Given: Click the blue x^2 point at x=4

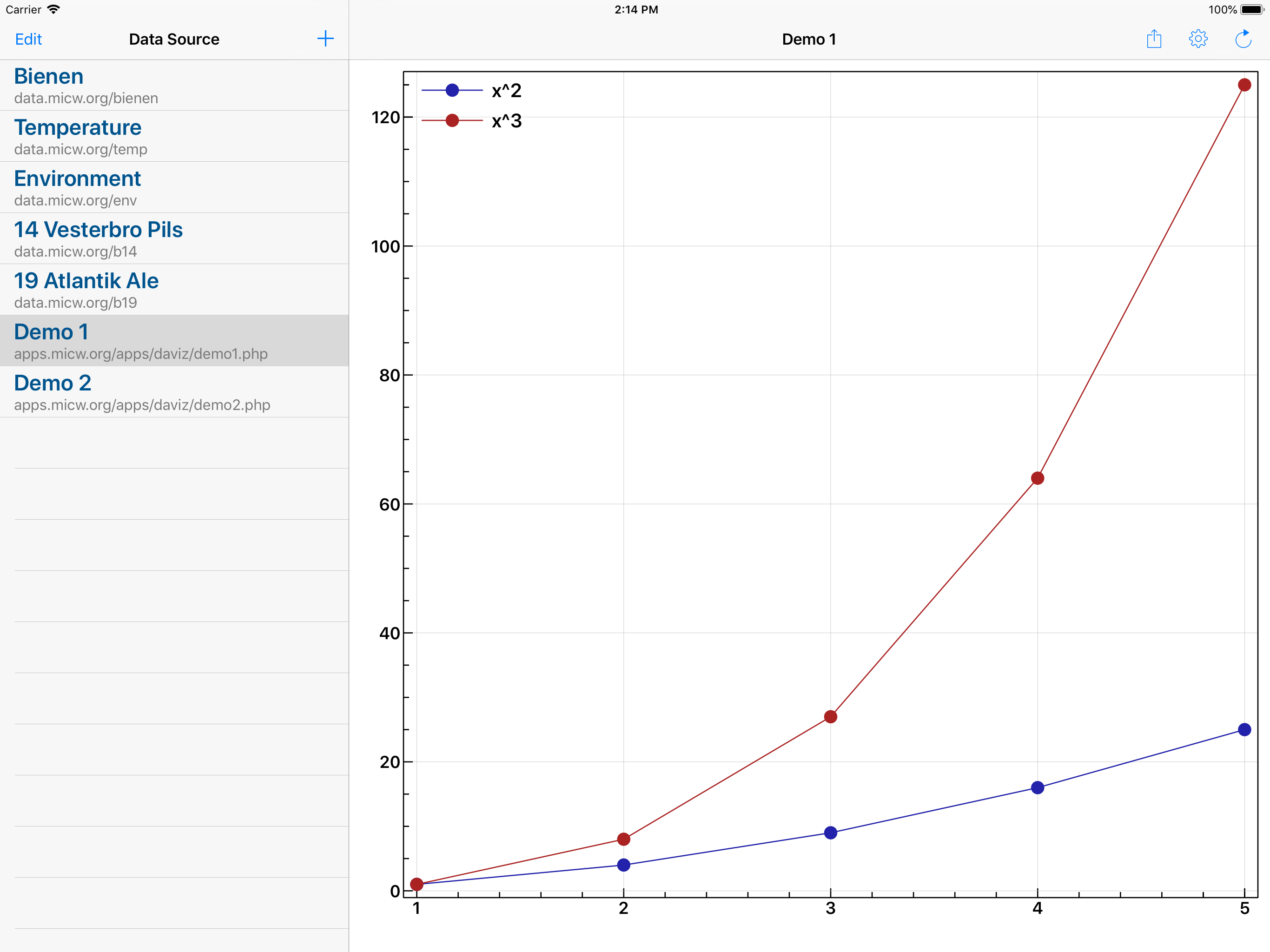Looking at the screenshot, I should 1037,788.
